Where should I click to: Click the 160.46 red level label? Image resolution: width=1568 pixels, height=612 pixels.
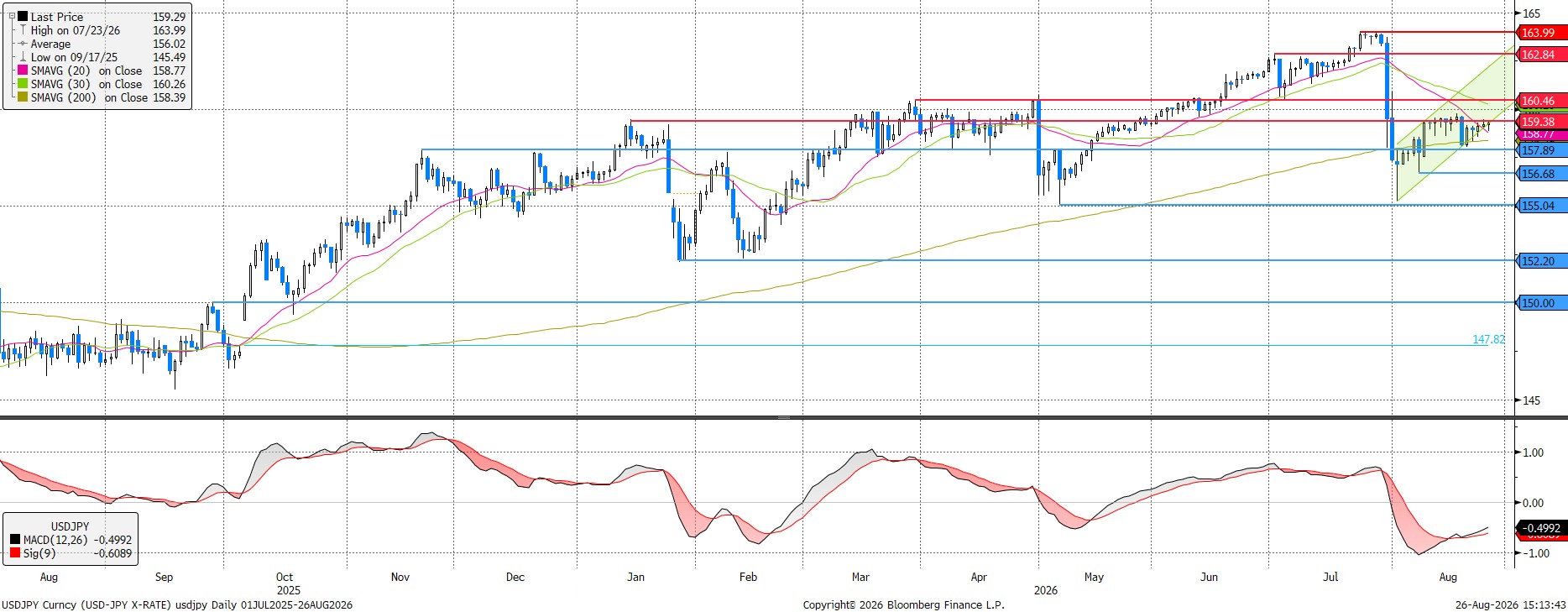pyautogui.click(x=1542, y=101)
